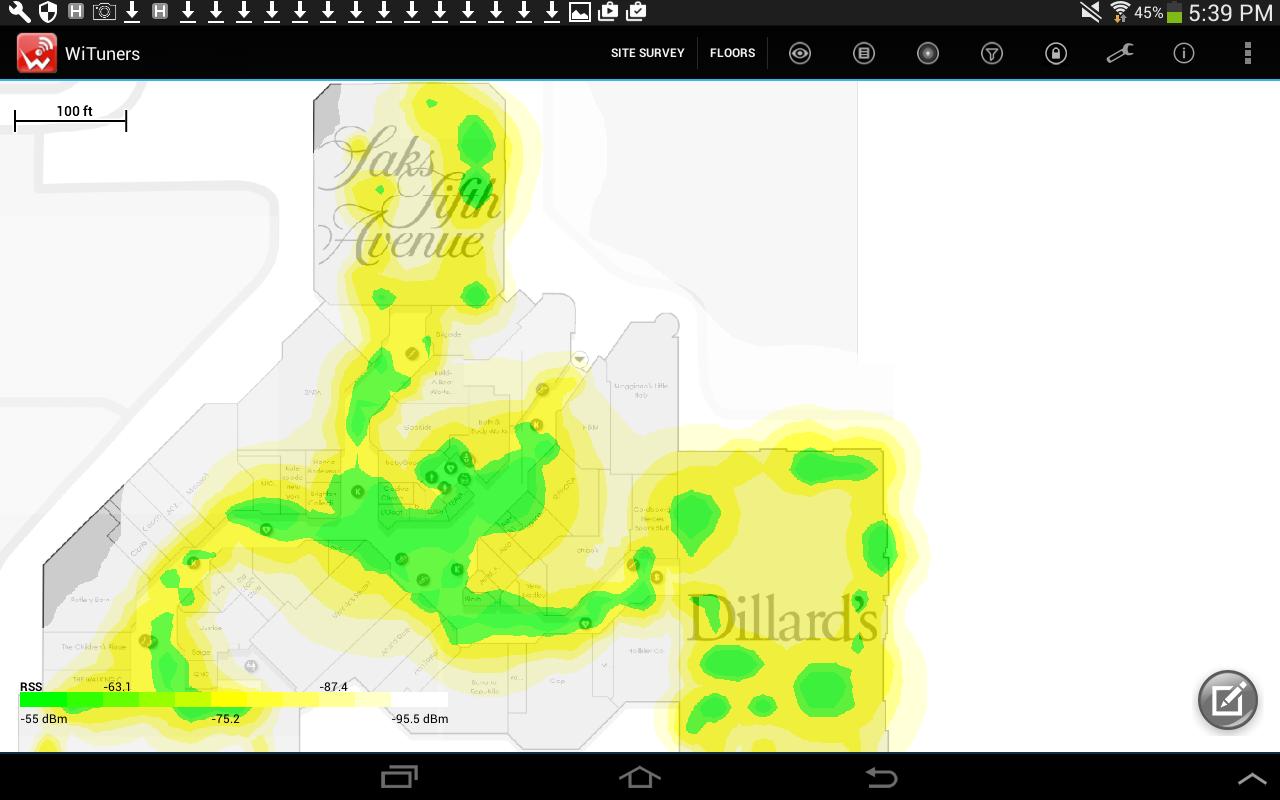Tap the shield icon in status bar
Image resolution: width=1280 pixels, height=800 pixels.
click(47, 12)
